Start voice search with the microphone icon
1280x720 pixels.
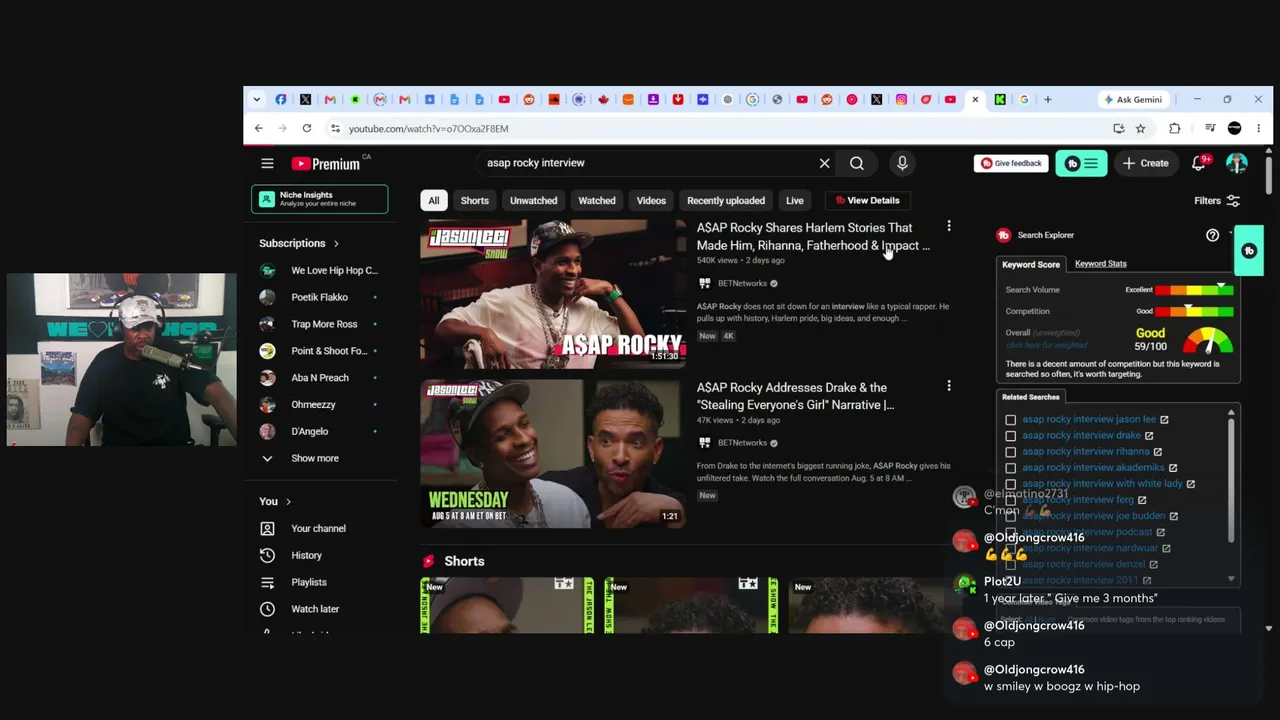(902, 163)
